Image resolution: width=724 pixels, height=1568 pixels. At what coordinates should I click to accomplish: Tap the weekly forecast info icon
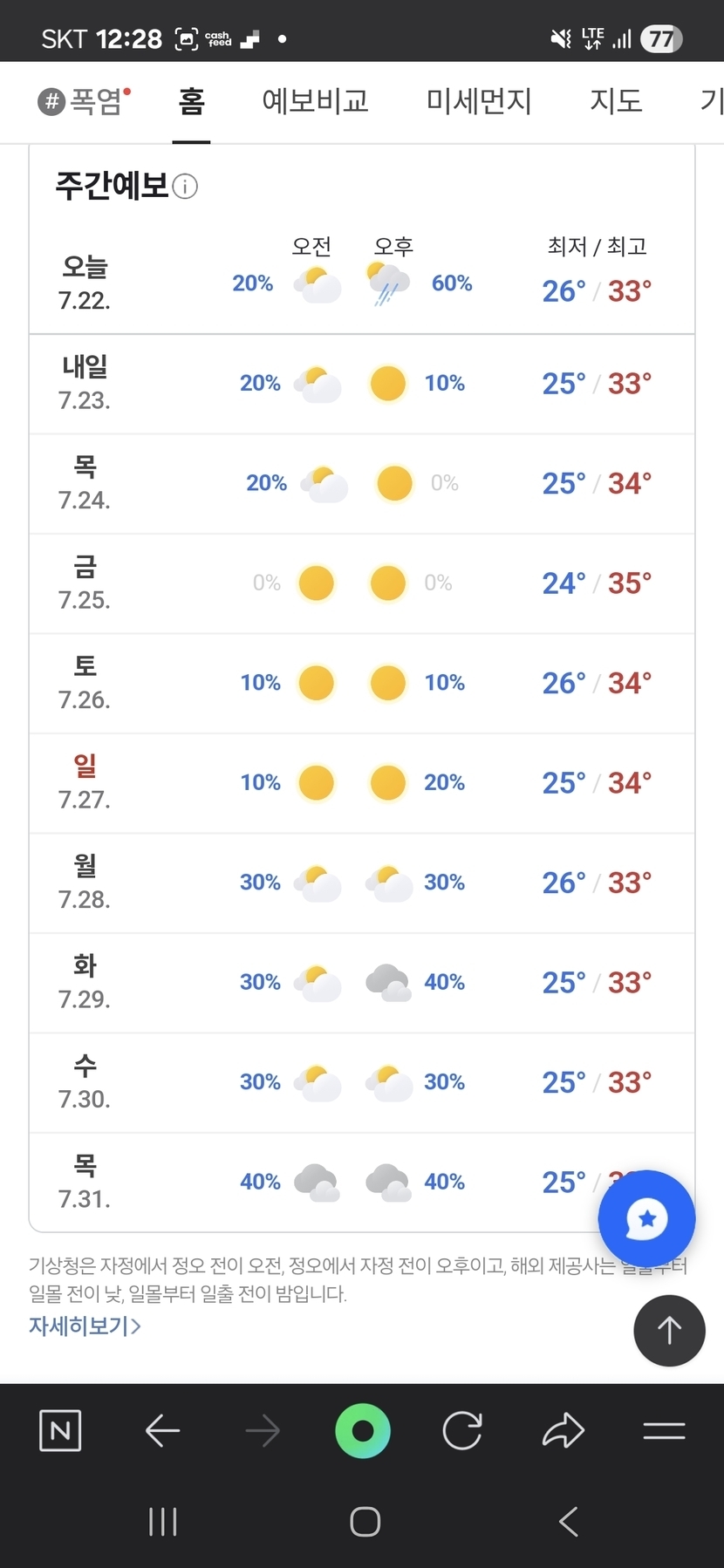tap(185, 187)
